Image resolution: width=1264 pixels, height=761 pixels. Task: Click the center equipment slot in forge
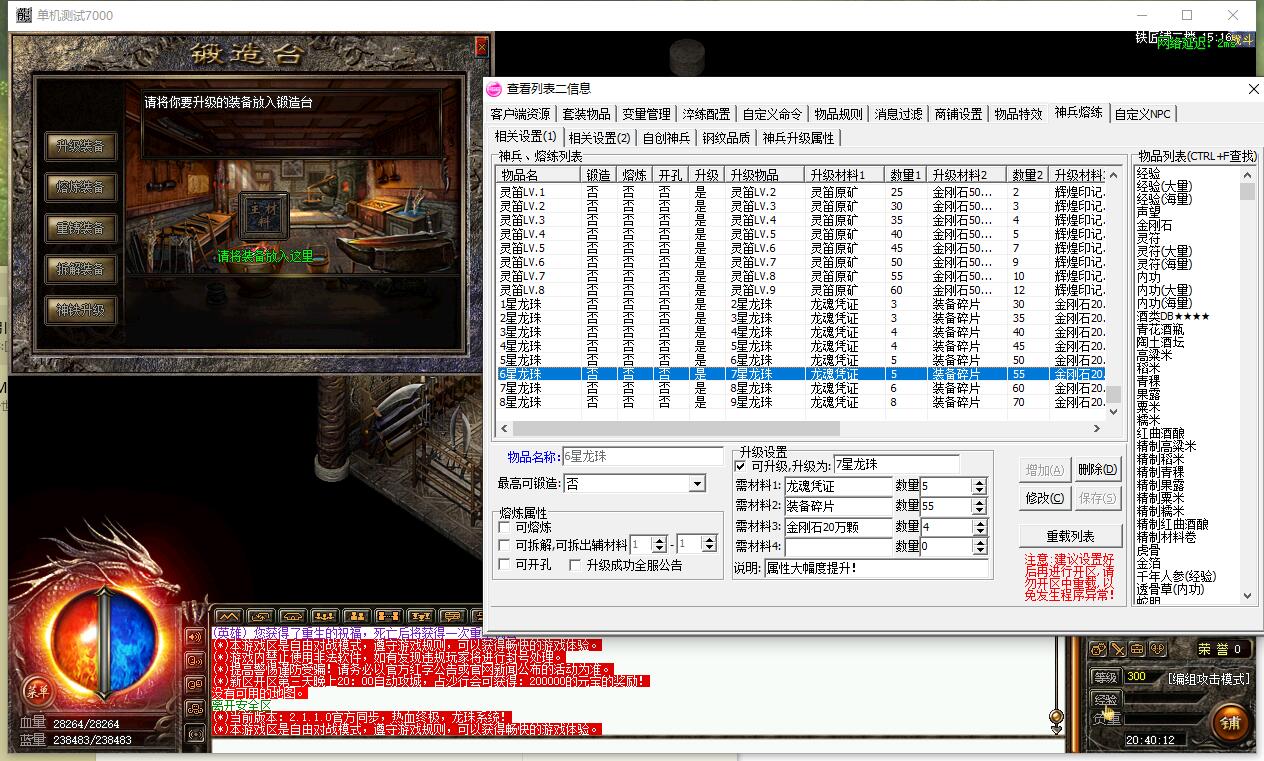264,215
